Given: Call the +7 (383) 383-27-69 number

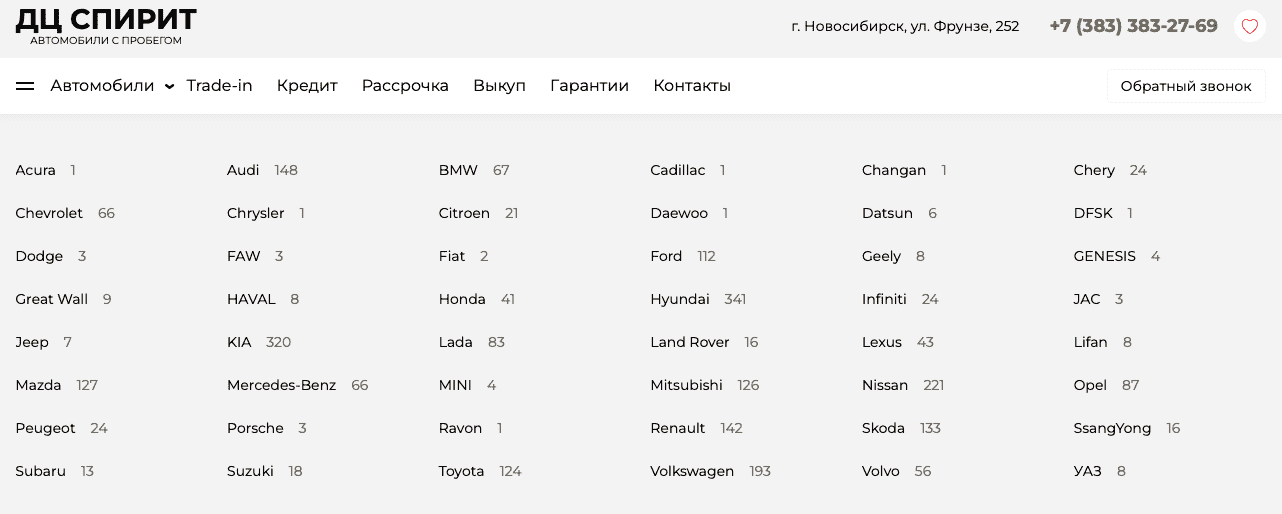Looking at the screenshot, I should click(1133, 26).
